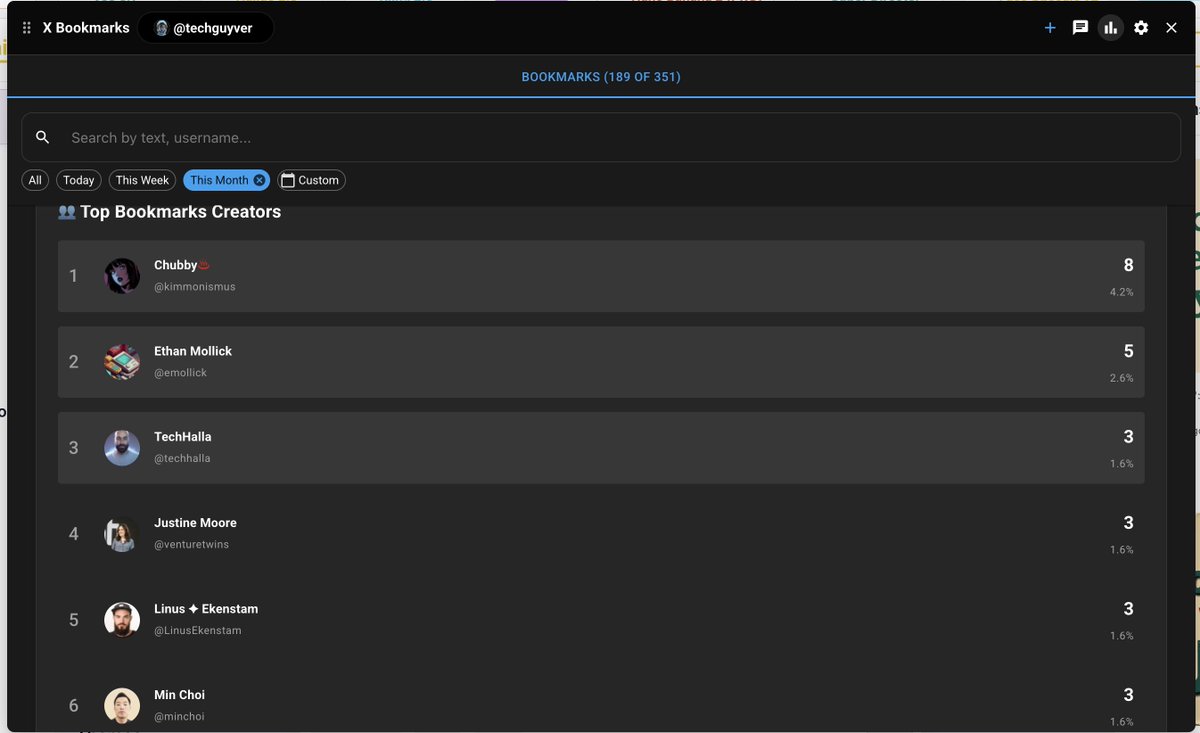Image resolution: width=1200 pixels, height=733 pixels.
Task: Open the statistics chart panel icon
Action: tap(1110, 27)
